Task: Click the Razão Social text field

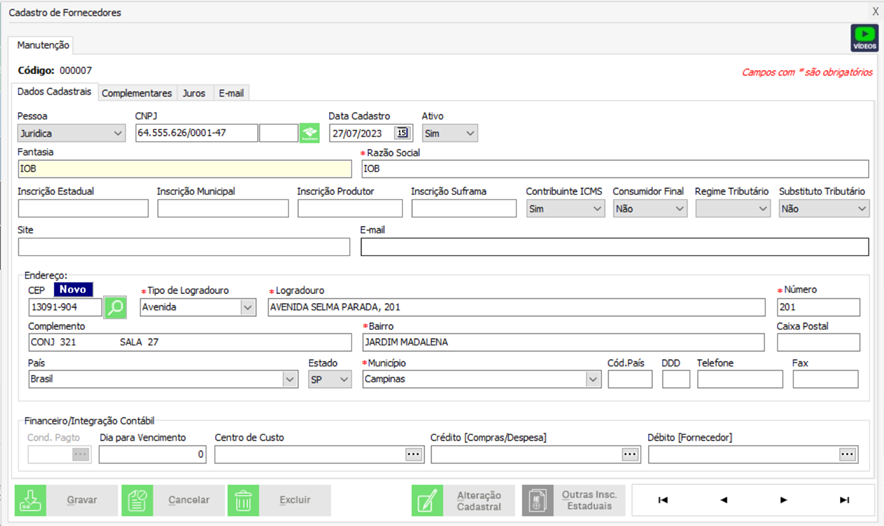Action: coord(614,169)
